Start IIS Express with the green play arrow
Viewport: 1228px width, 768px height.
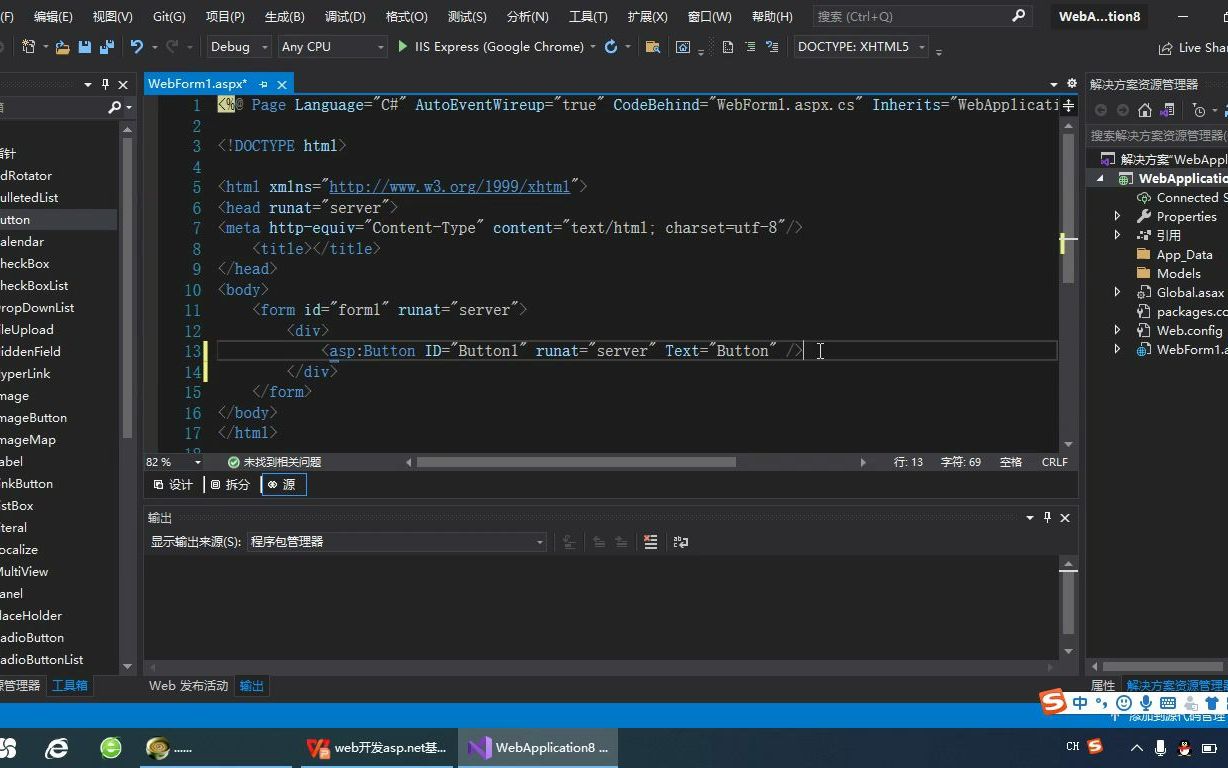(403, 47)
